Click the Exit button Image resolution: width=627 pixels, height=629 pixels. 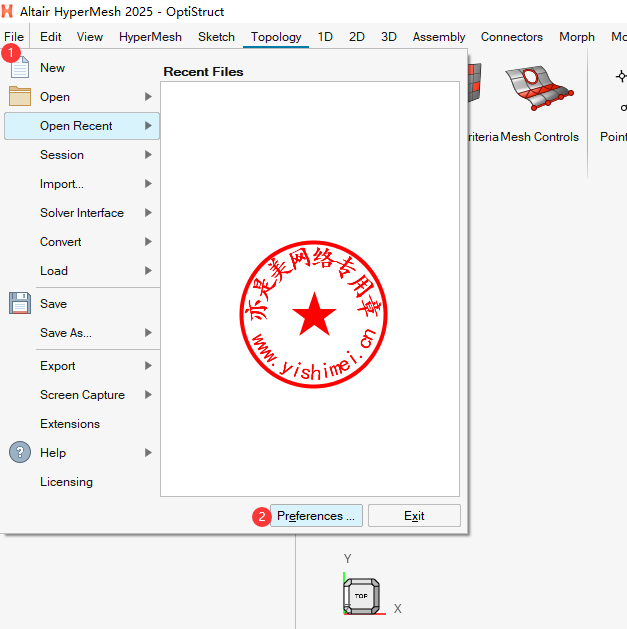tap(414, 516)
